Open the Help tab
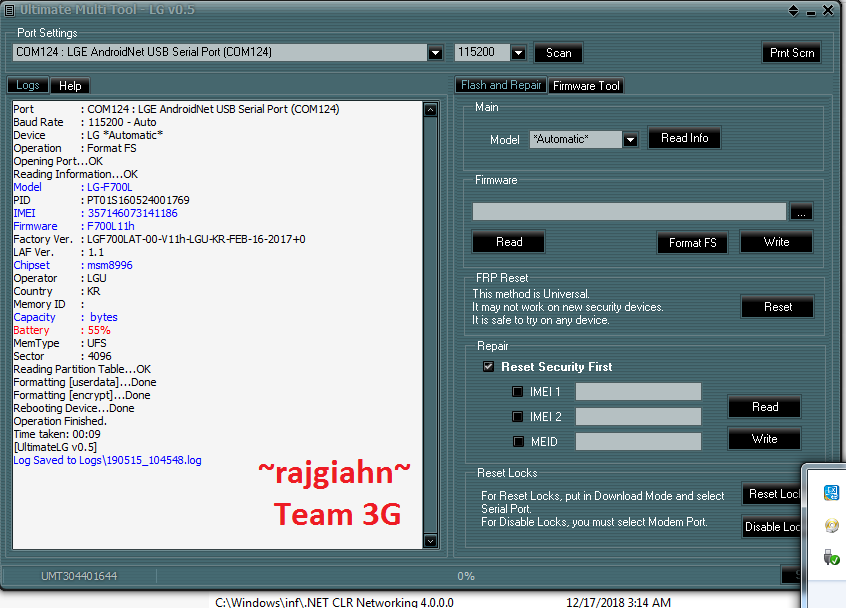Screen dimensions: 846x608 click(70, 86)
